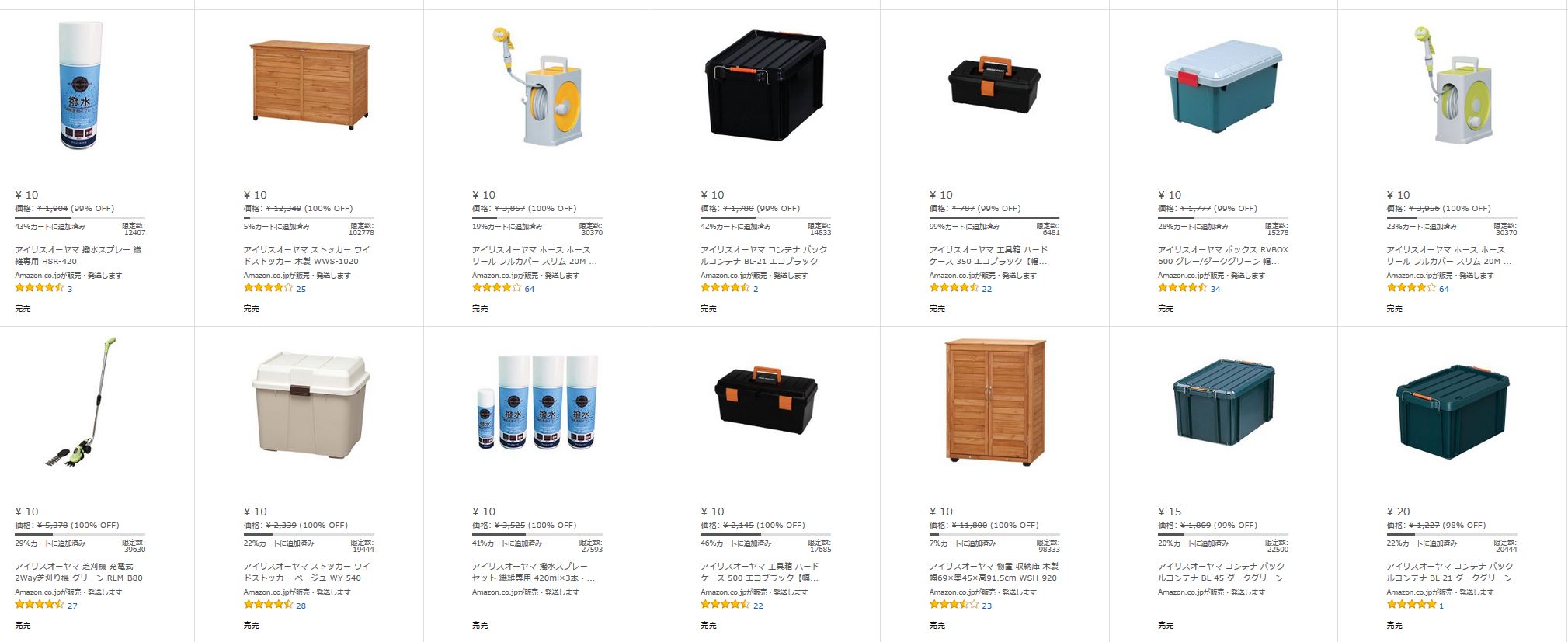Open the wooden stocker WWS-1020 product image
This screenshot has width=1568, height=642.
point(309,85)
